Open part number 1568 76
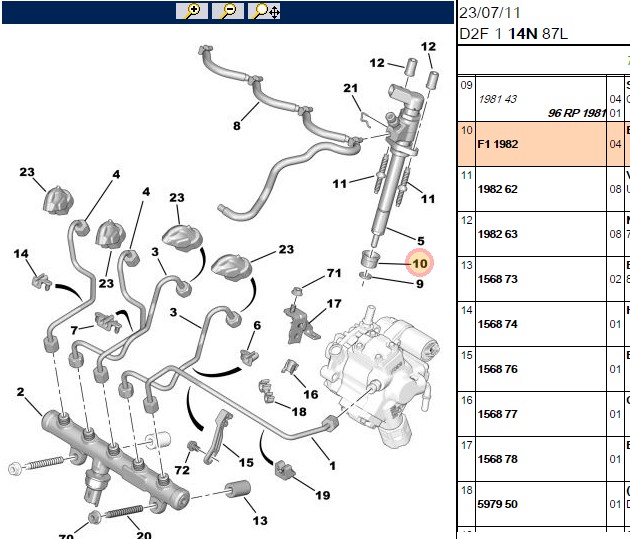The width and height of the screenshot is (630, 539). (497, 369)
